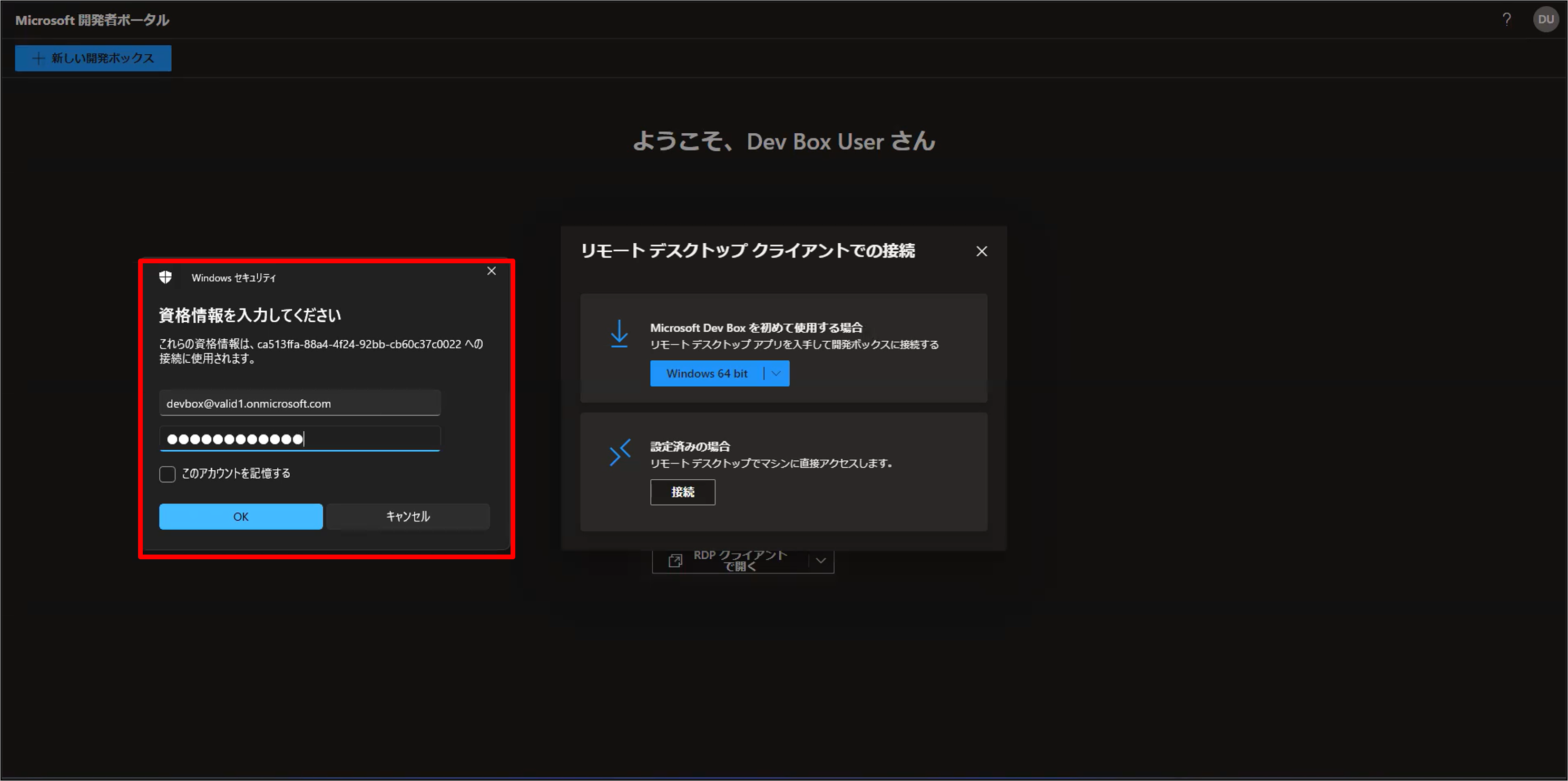The height and width of the screenshot is (781, 1568).
Task: Click the Microsoft Dev Box を初めて使用する場合 heading
Action: pos(756,328)
